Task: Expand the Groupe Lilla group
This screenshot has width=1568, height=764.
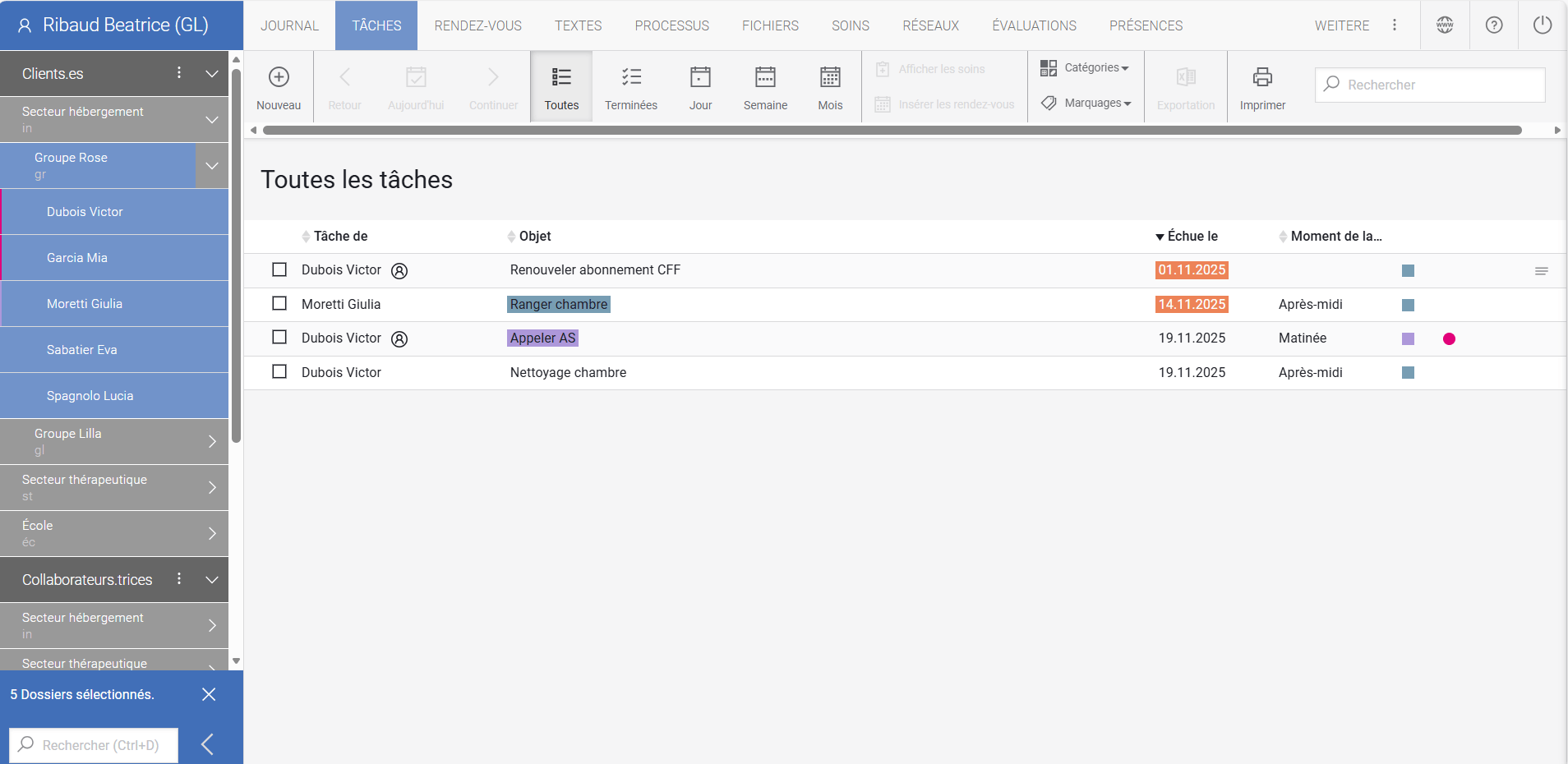Action: pos(212,441)
